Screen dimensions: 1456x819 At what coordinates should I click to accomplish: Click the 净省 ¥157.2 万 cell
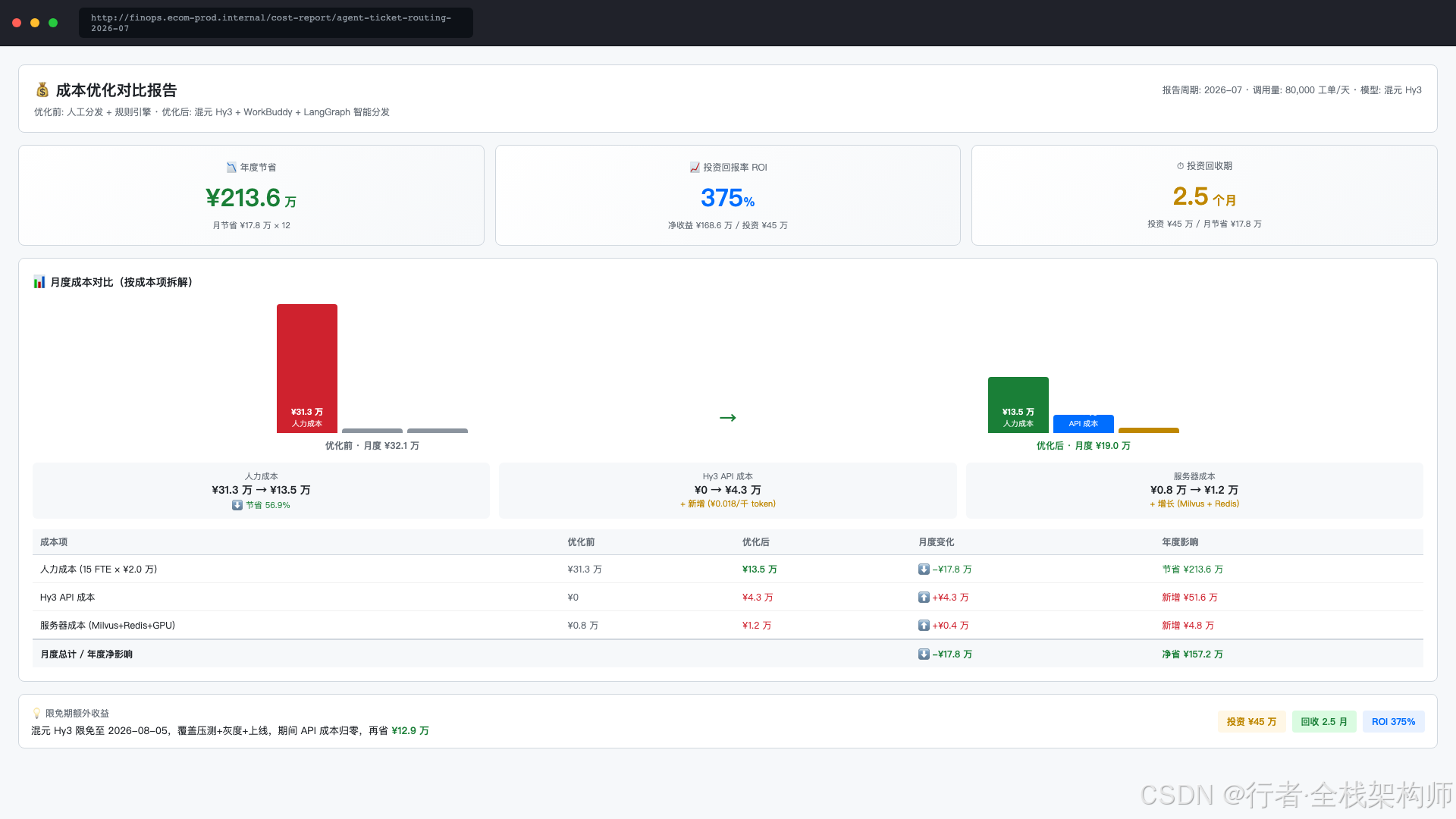pyautogui.click(x=1193, y=654)
